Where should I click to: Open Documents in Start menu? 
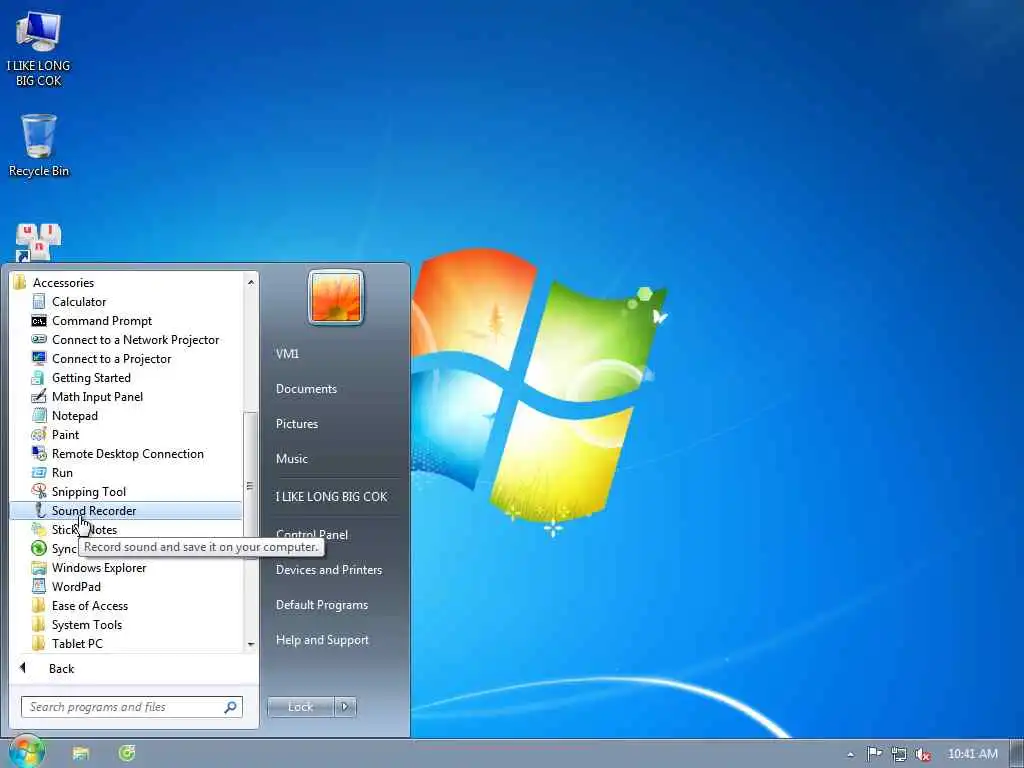[x=306, y=389]
